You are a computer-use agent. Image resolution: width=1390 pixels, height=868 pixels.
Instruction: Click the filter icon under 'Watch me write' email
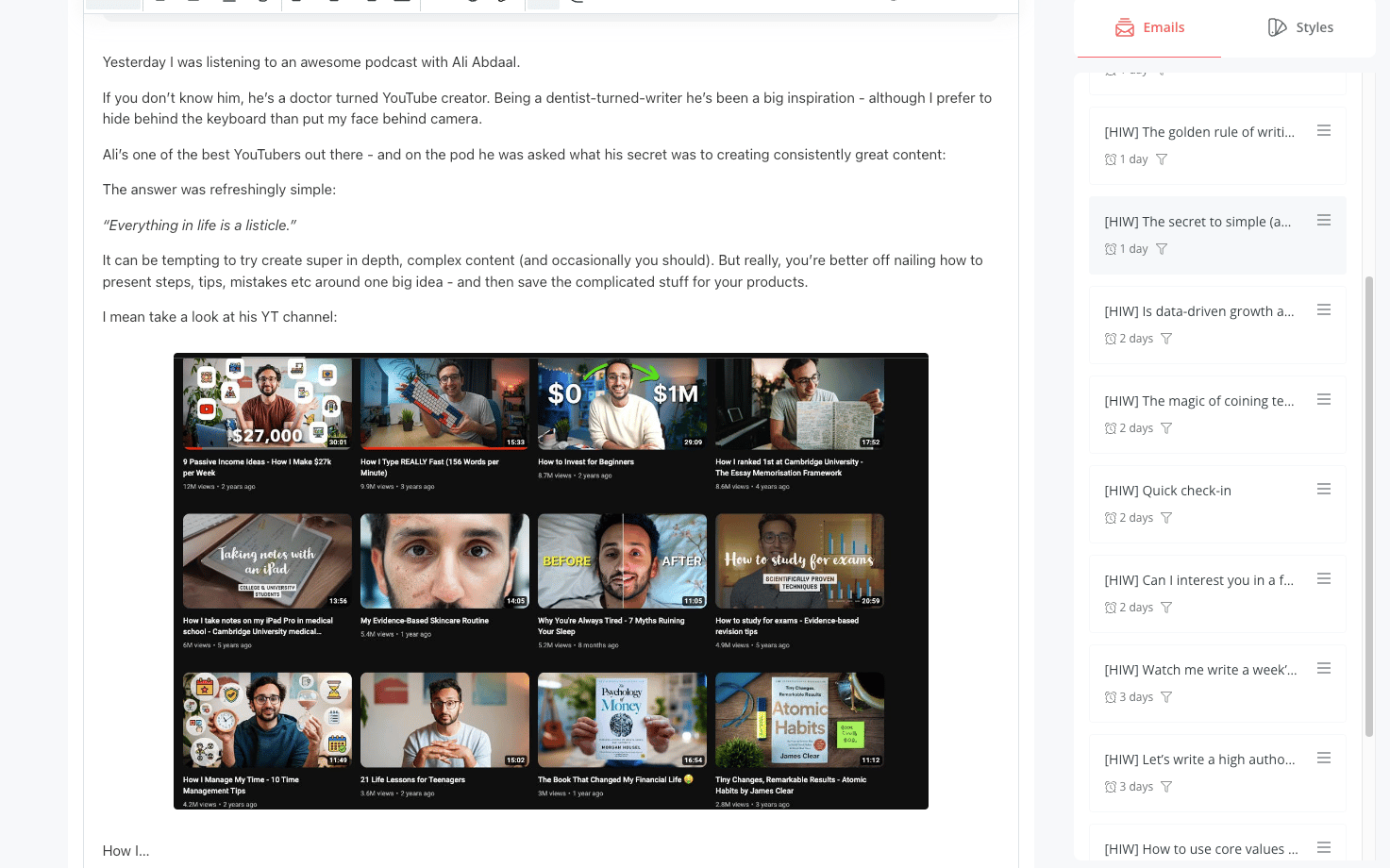point(1166,697)
